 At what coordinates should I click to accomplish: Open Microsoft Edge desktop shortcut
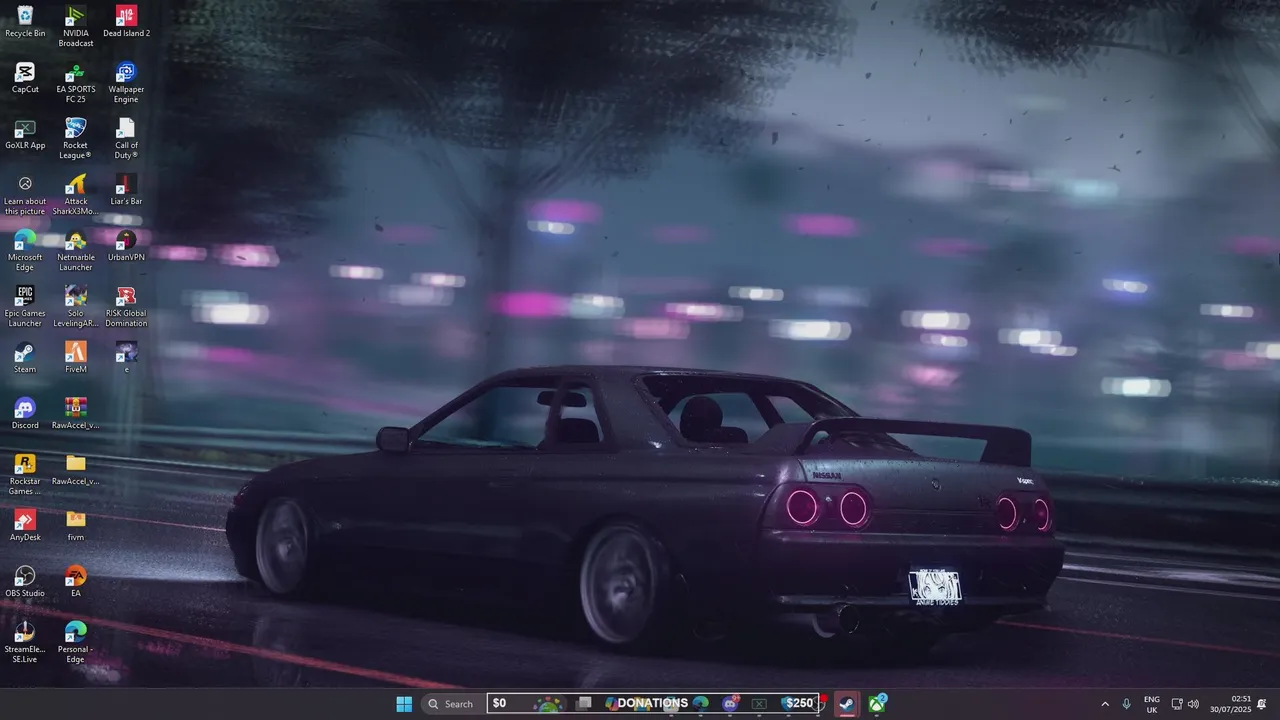coord(25,250)
